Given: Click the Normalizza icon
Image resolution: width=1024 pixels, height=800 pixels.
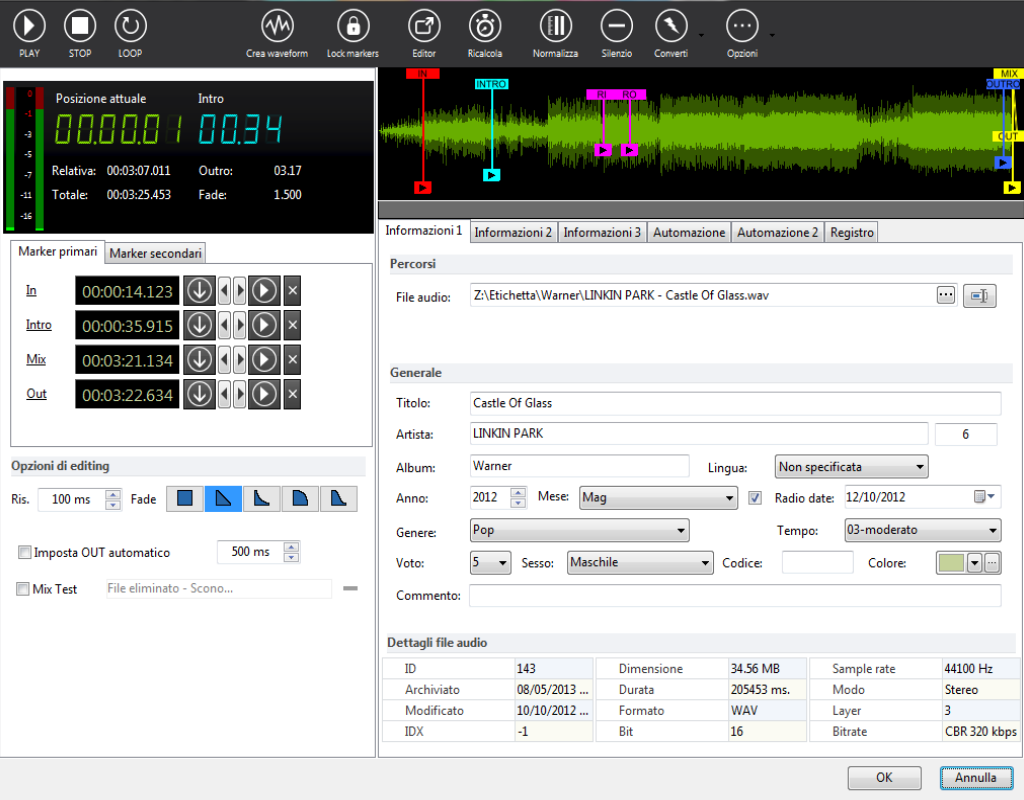Looking at the screenshot, I should coord(555,26).
